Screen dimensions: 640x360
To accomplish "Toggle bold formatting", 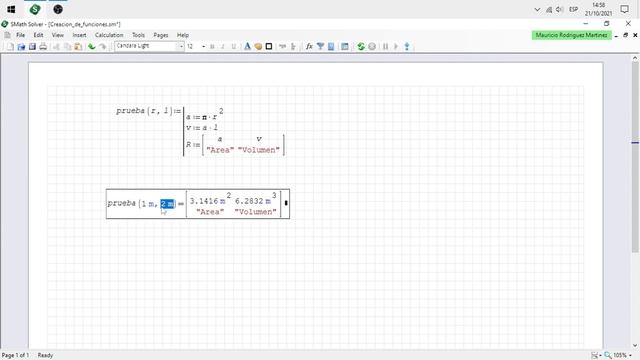I will click(212, 47).
